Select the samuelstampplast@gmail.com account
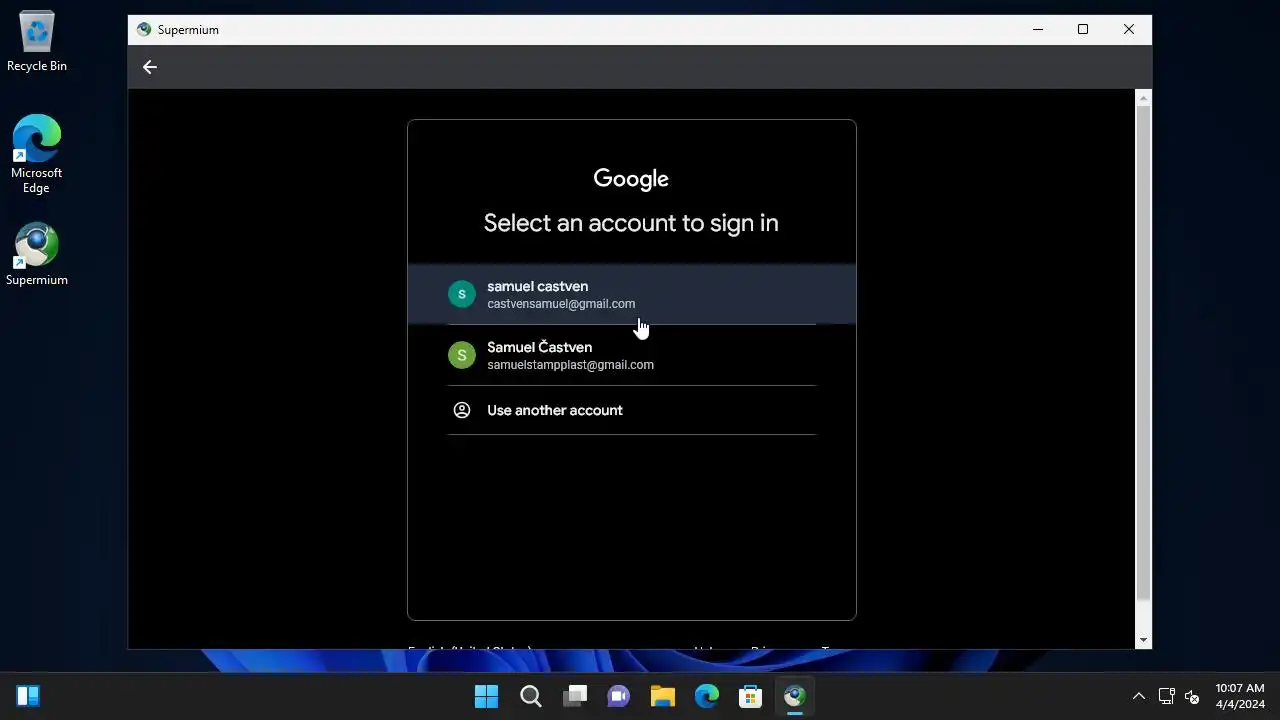The width and height of the screenshot is (1280, 720). pos(631,355)
